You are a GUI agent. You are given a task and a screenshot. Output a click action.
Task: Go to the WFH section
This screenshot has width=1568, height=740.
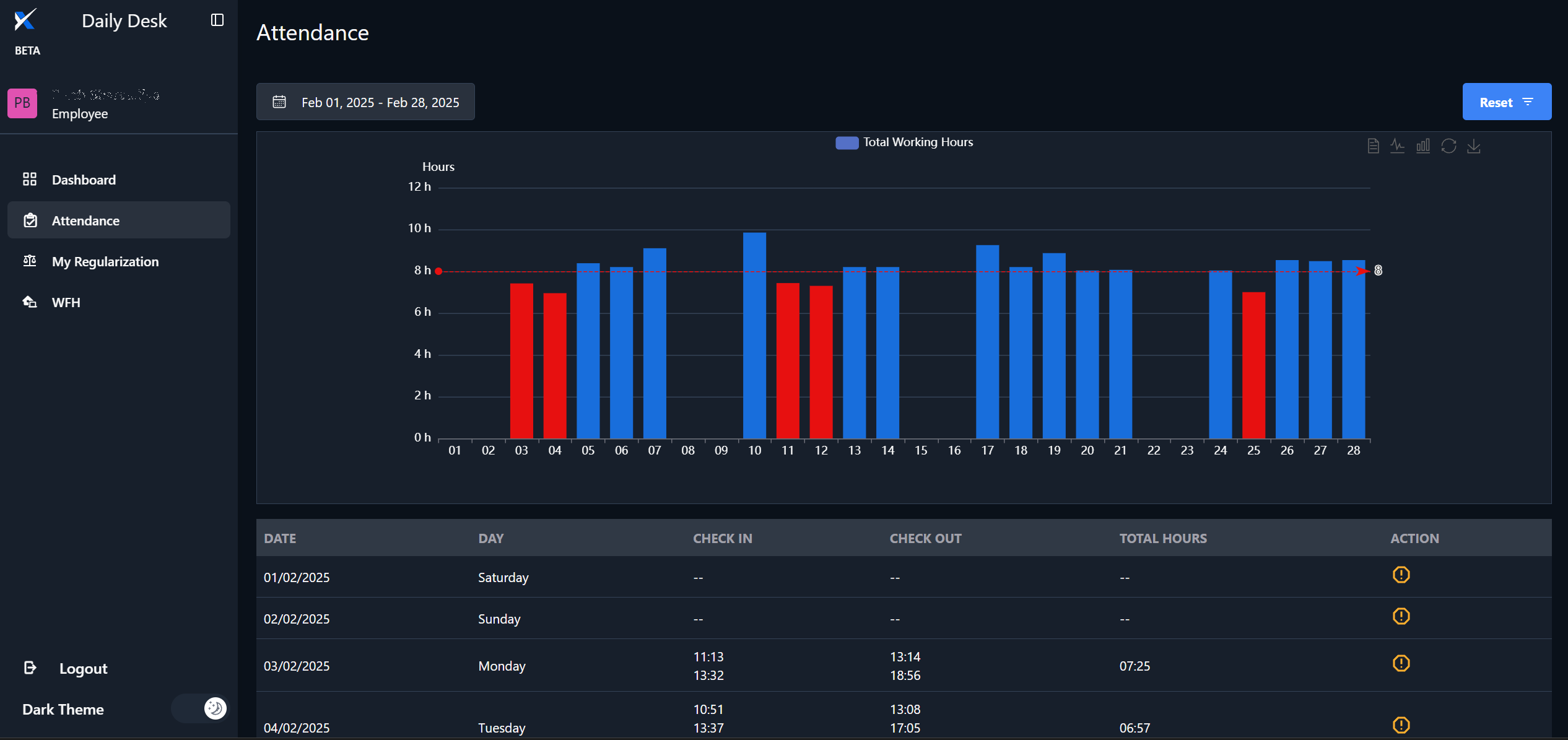point(66,302)
